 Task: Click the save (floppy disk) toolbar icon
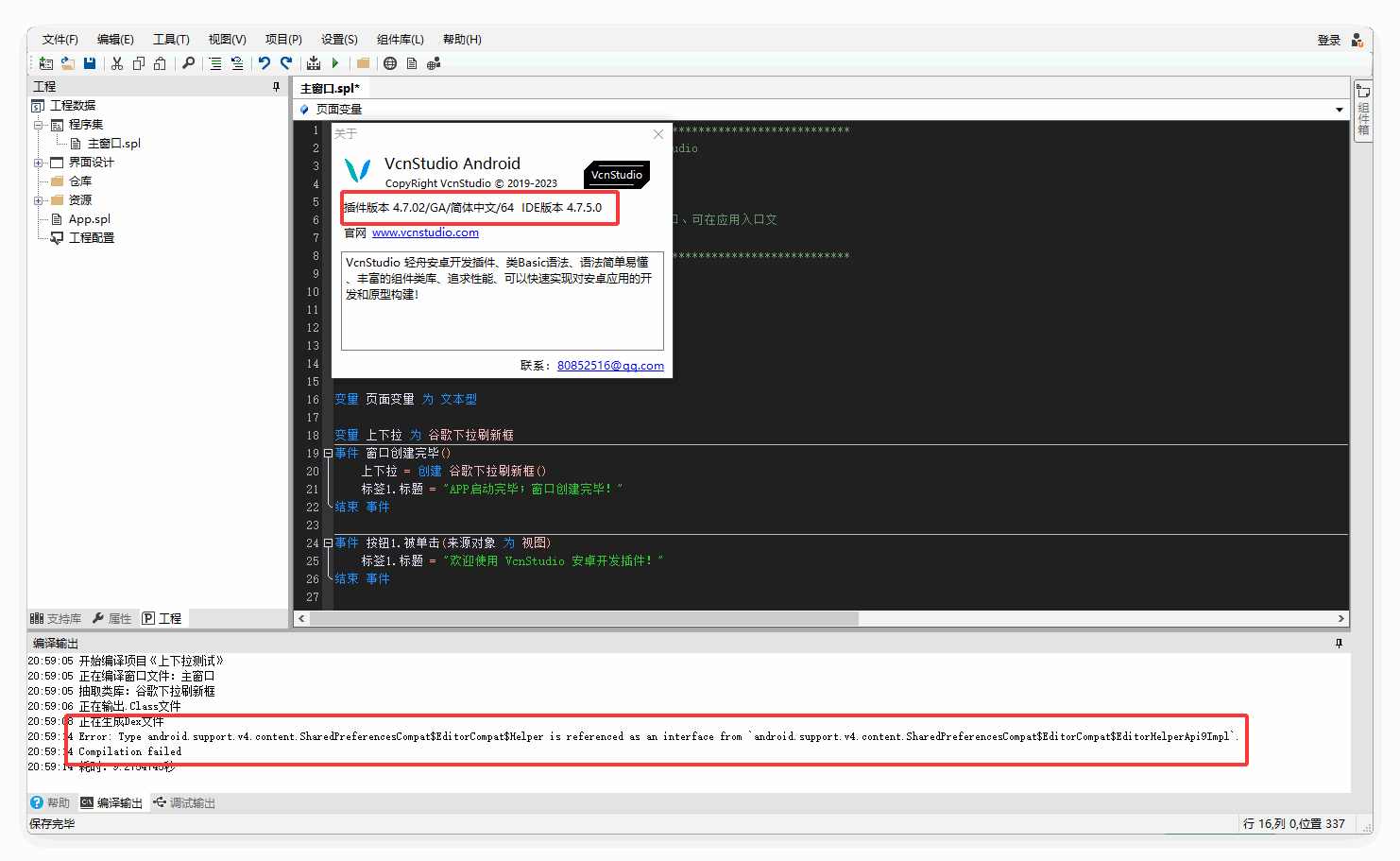click(90, 63)
